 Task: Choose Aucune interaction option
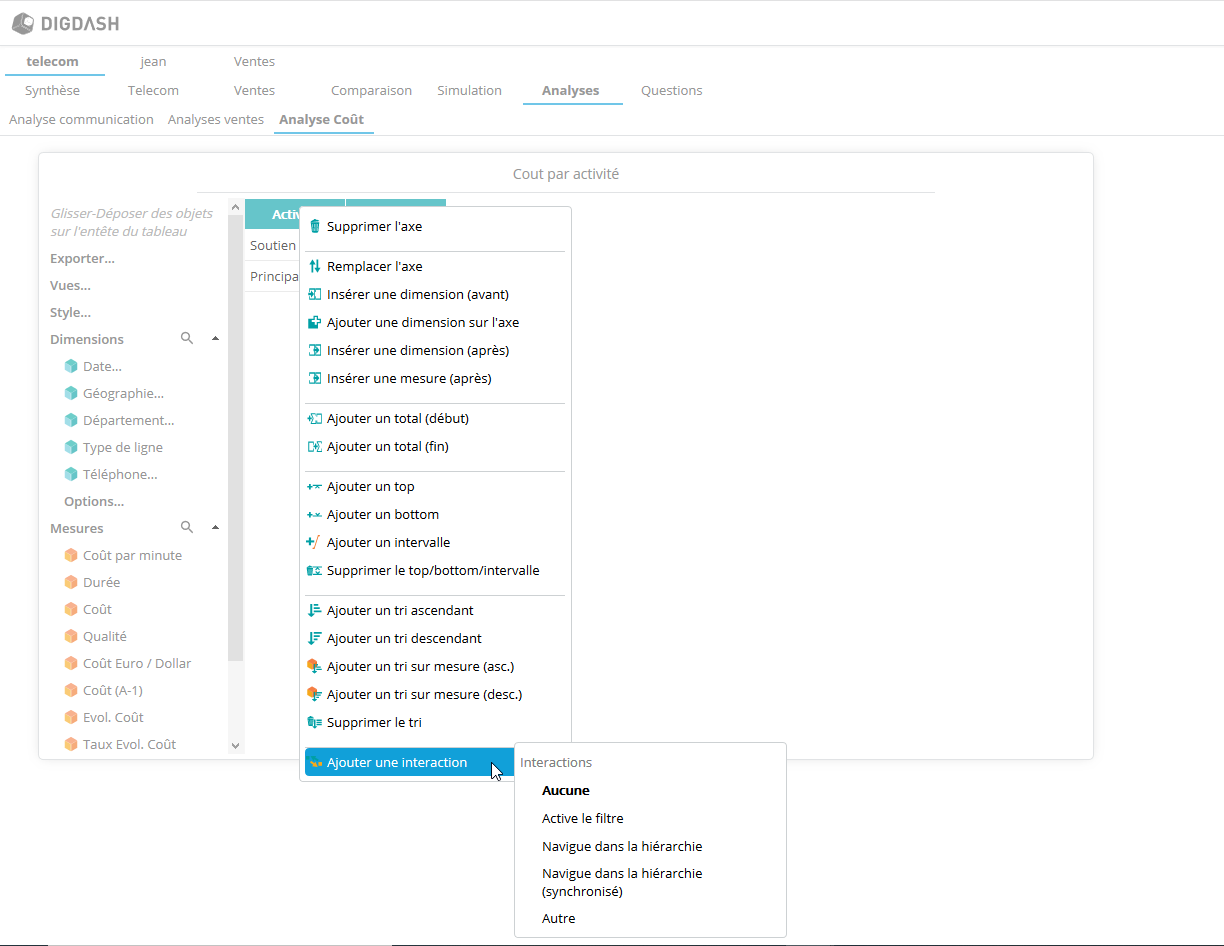coord(566,790)
